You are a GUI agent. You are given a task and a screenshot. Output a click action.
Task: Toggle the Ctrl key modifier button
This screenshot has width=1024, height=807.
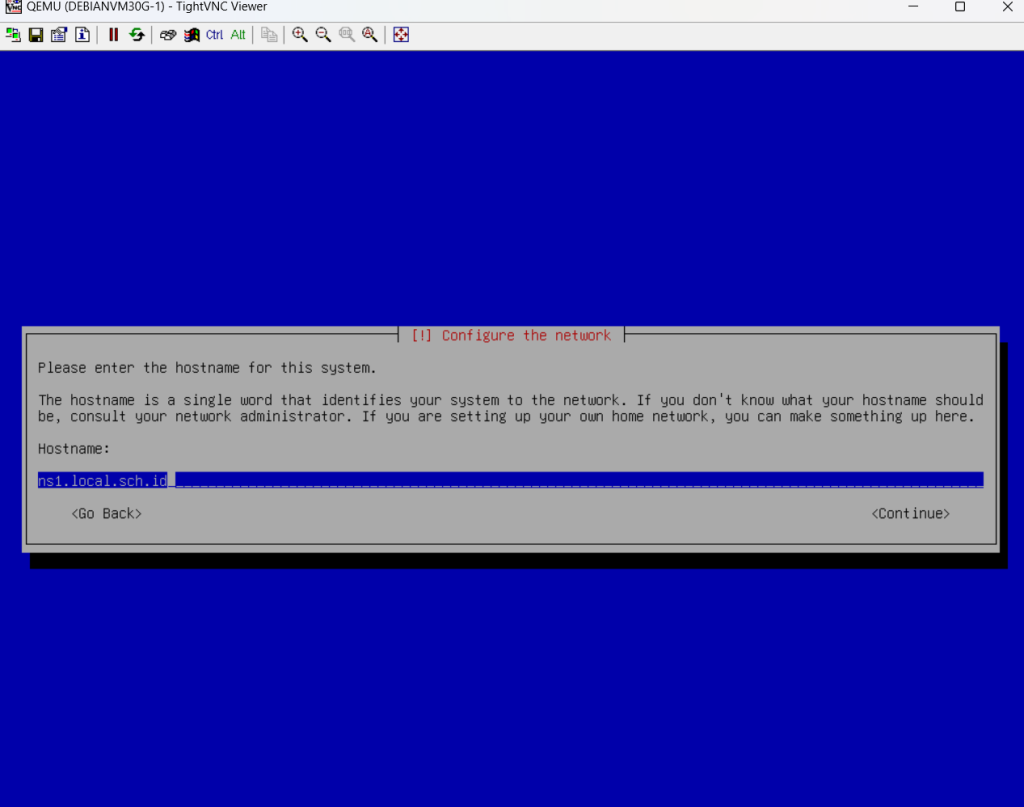[215, 35]
